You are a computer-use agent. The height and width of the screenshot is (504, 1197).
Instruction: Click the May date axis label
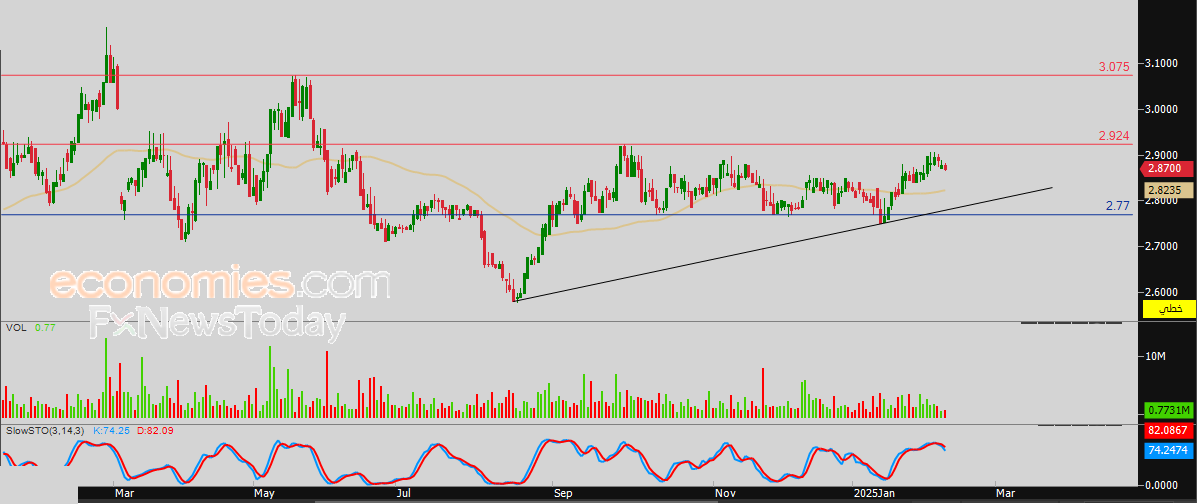pyautogui.click(x=263, y=494)
